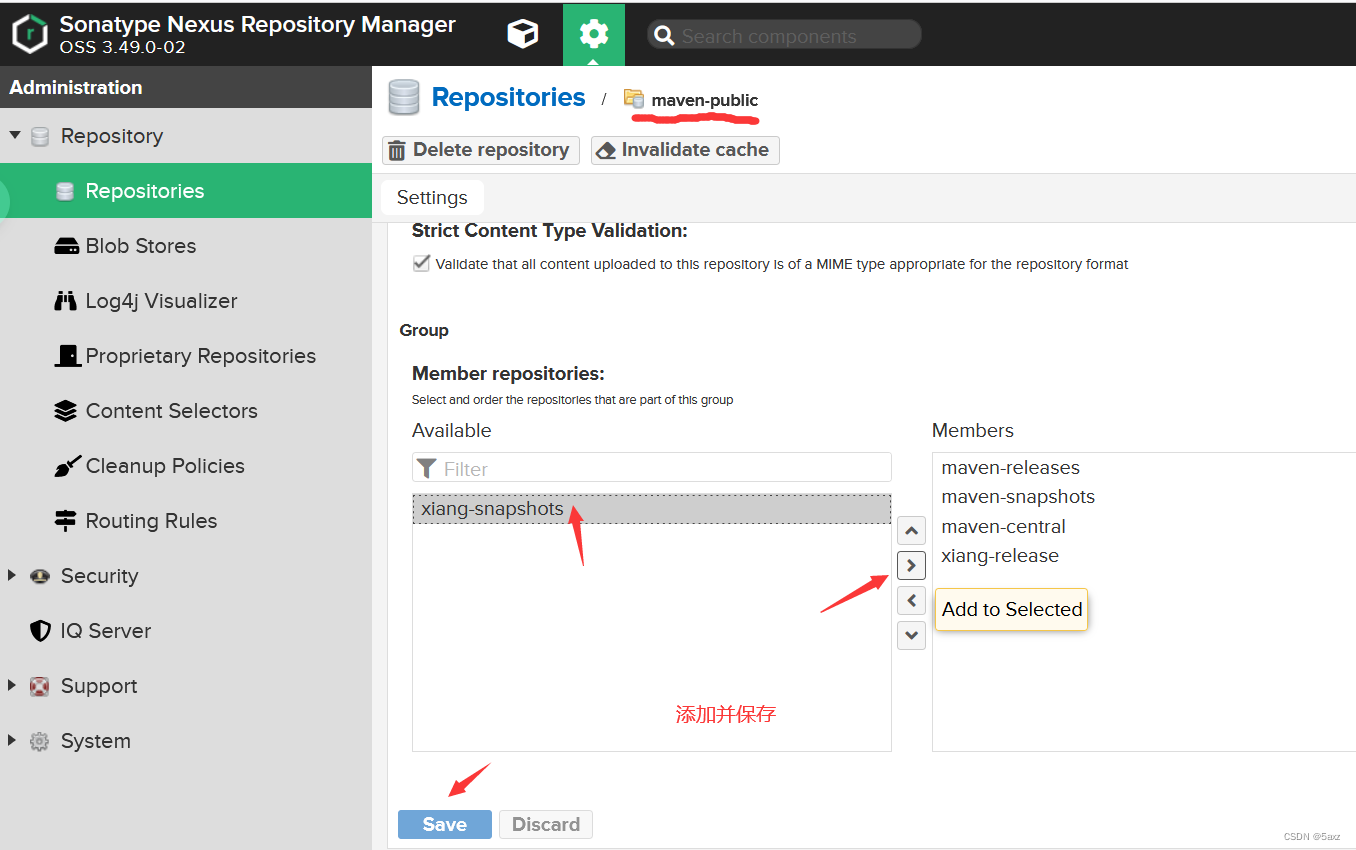
Task: Click the Routing Rules signpost icon
Action: (66, 521)
